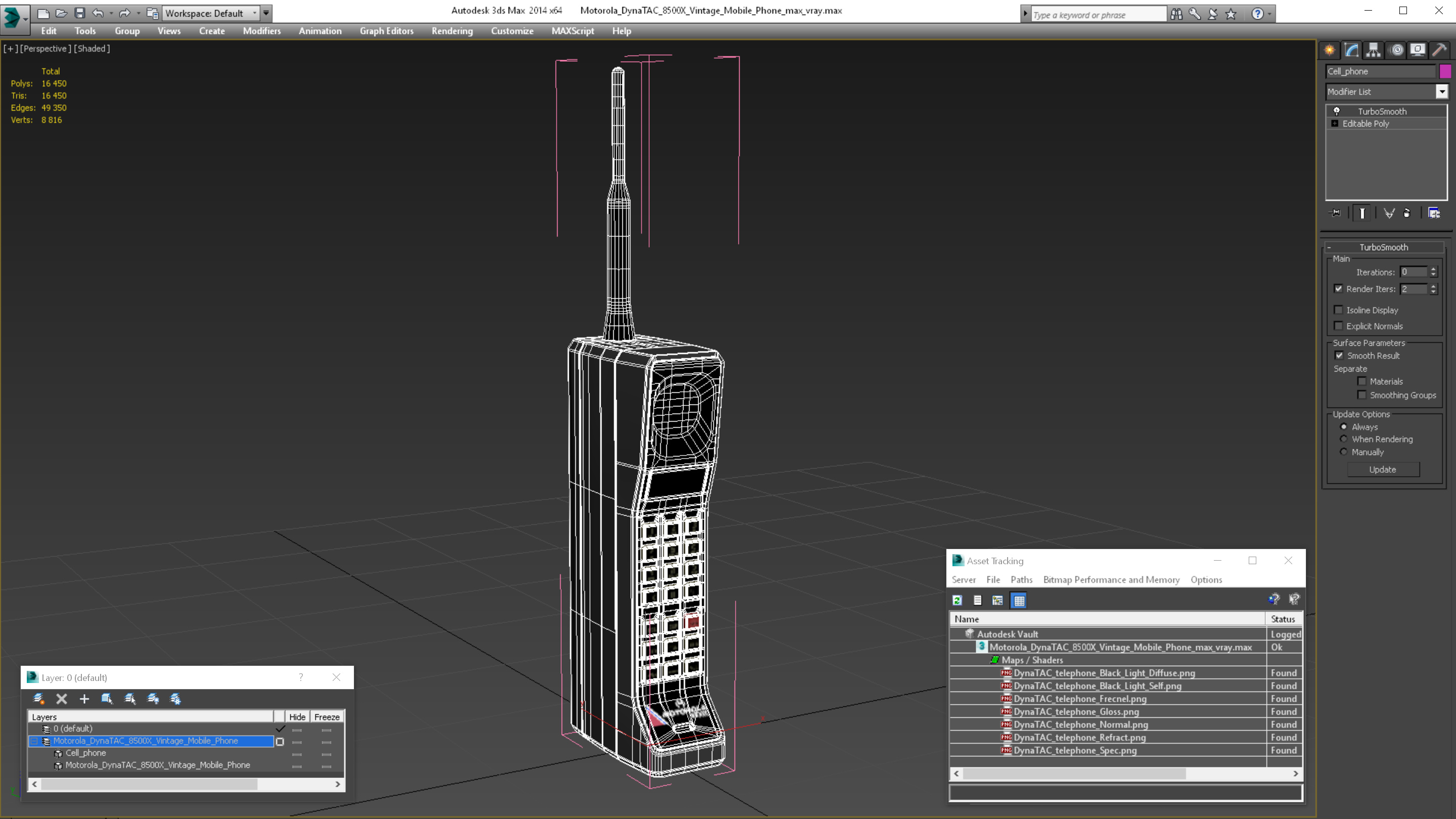The image size is (1456, 819).
Task: Click the Status column header in Asset Tracking
Action: 1284,619
